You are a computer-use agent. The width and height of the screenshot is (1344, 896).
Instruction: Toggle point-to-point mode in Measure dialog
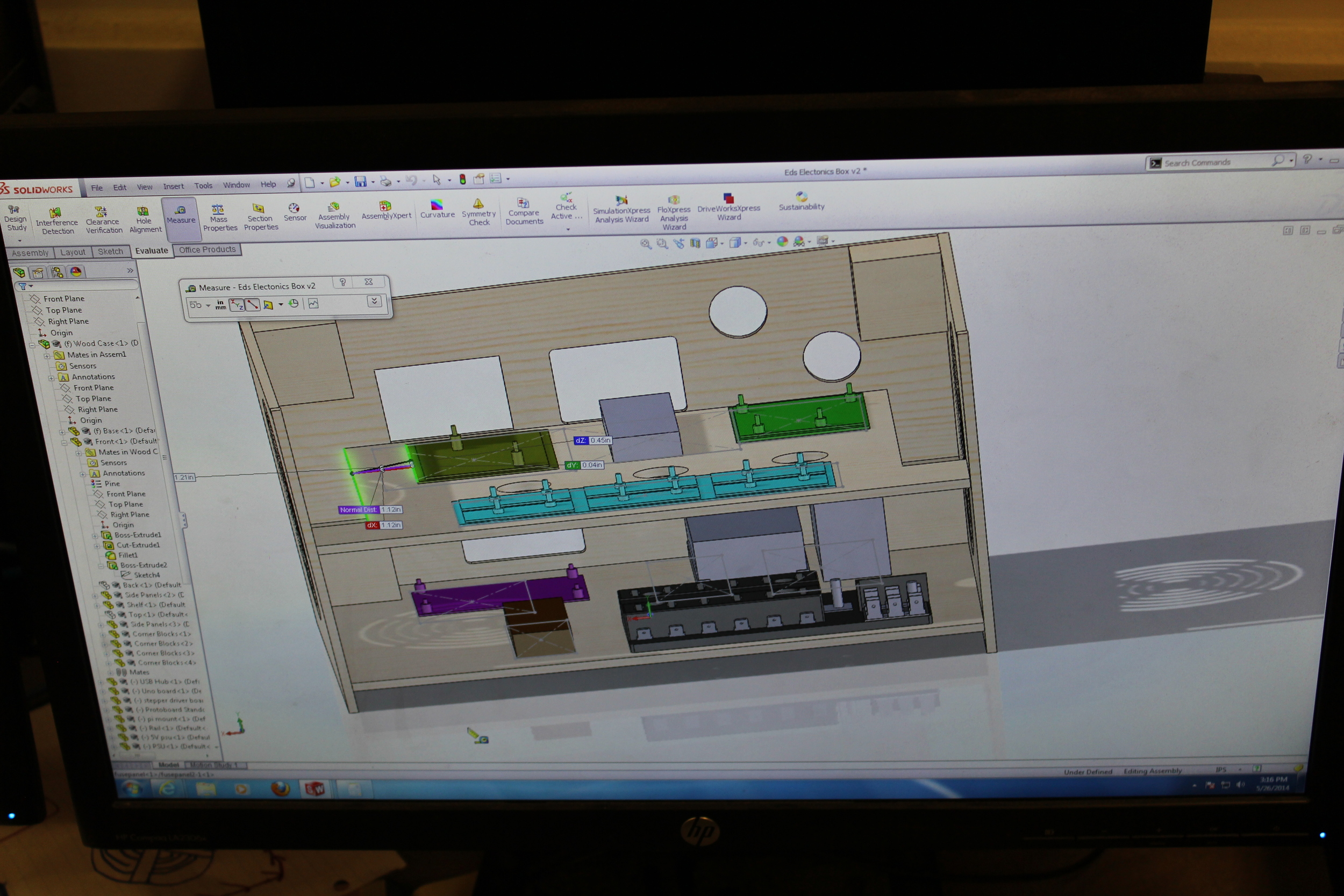click(x=252, y=305)
